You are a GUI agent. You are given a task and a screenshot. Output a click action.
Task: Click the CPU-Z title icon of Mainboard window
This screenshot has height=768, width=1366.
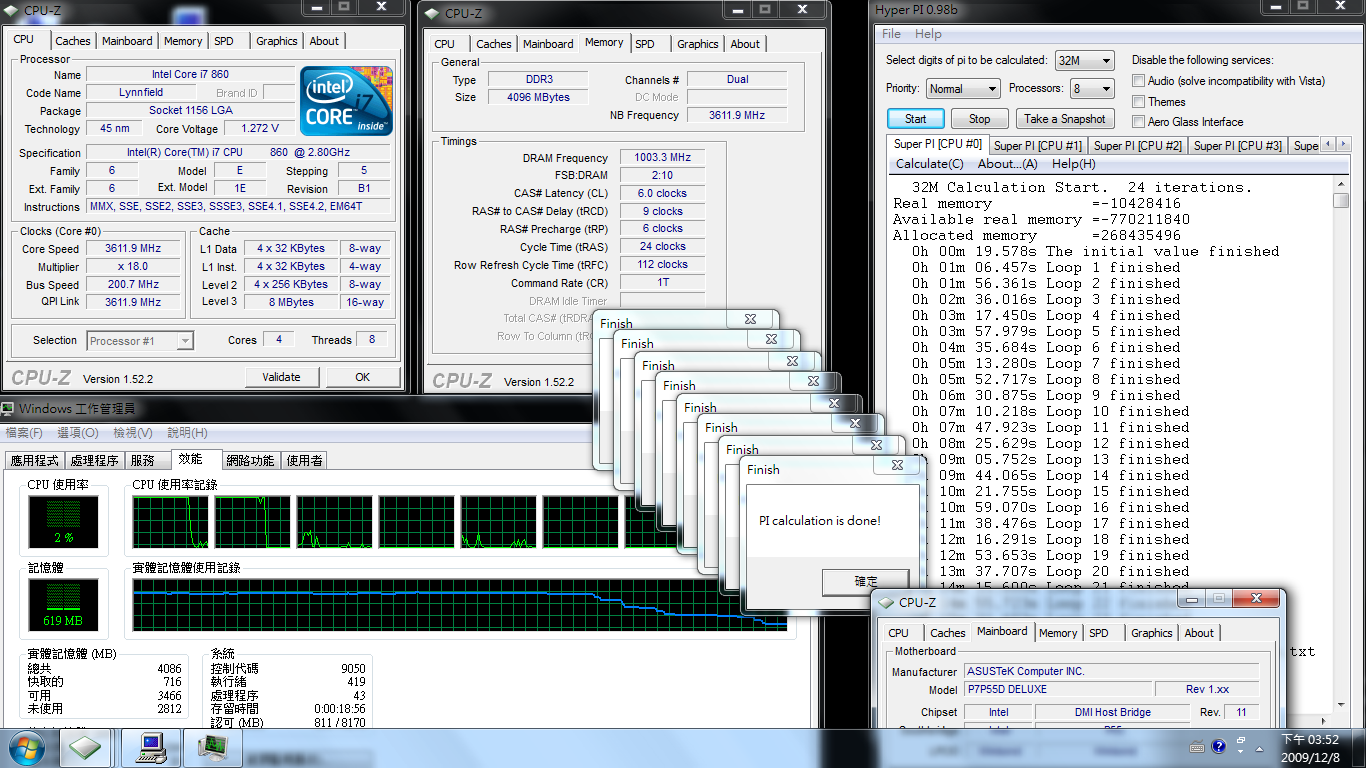pyautogui.click(x=886, y=602)
